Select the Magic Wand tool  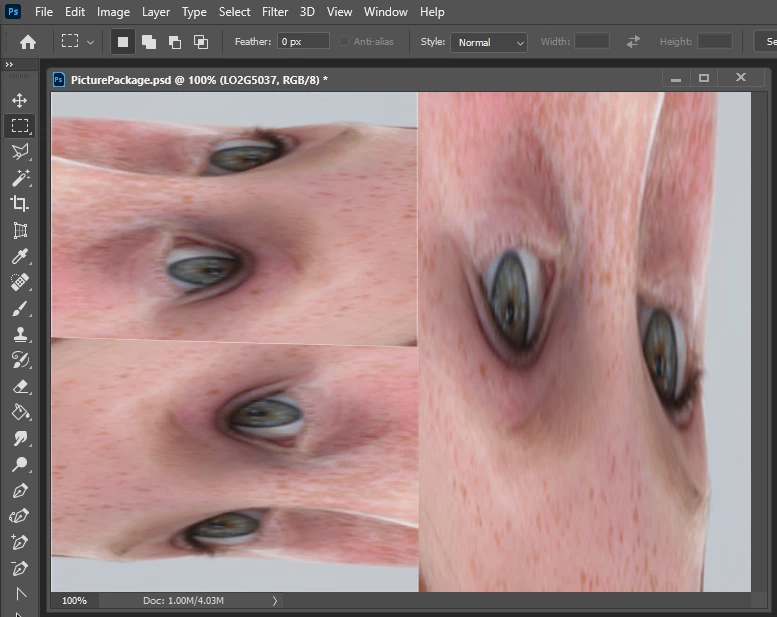20,178
